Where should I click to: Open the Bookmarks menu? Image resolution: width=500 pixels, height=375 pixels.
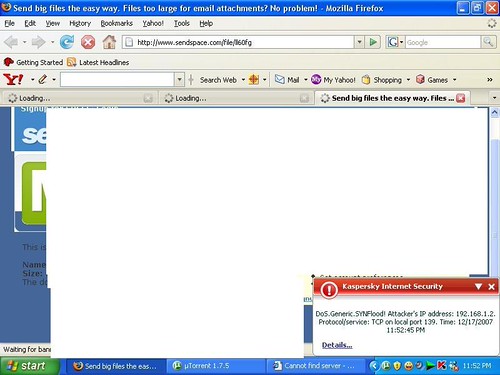pyautogui.click(x=117, y=23)
